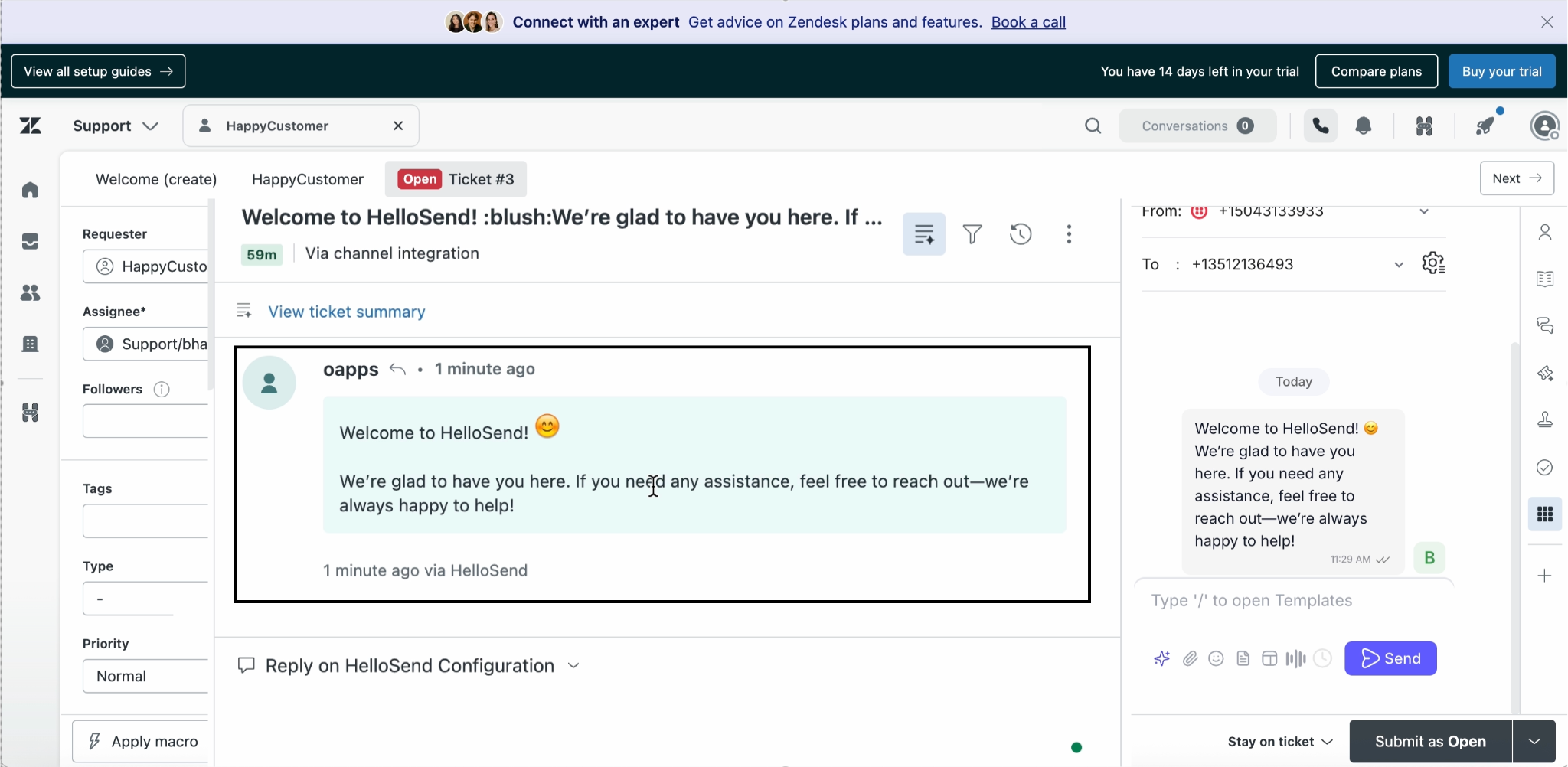This screenshot has height=767, width=1568.
Task: Open the Type field dropdown
Action: coord(145,599)
